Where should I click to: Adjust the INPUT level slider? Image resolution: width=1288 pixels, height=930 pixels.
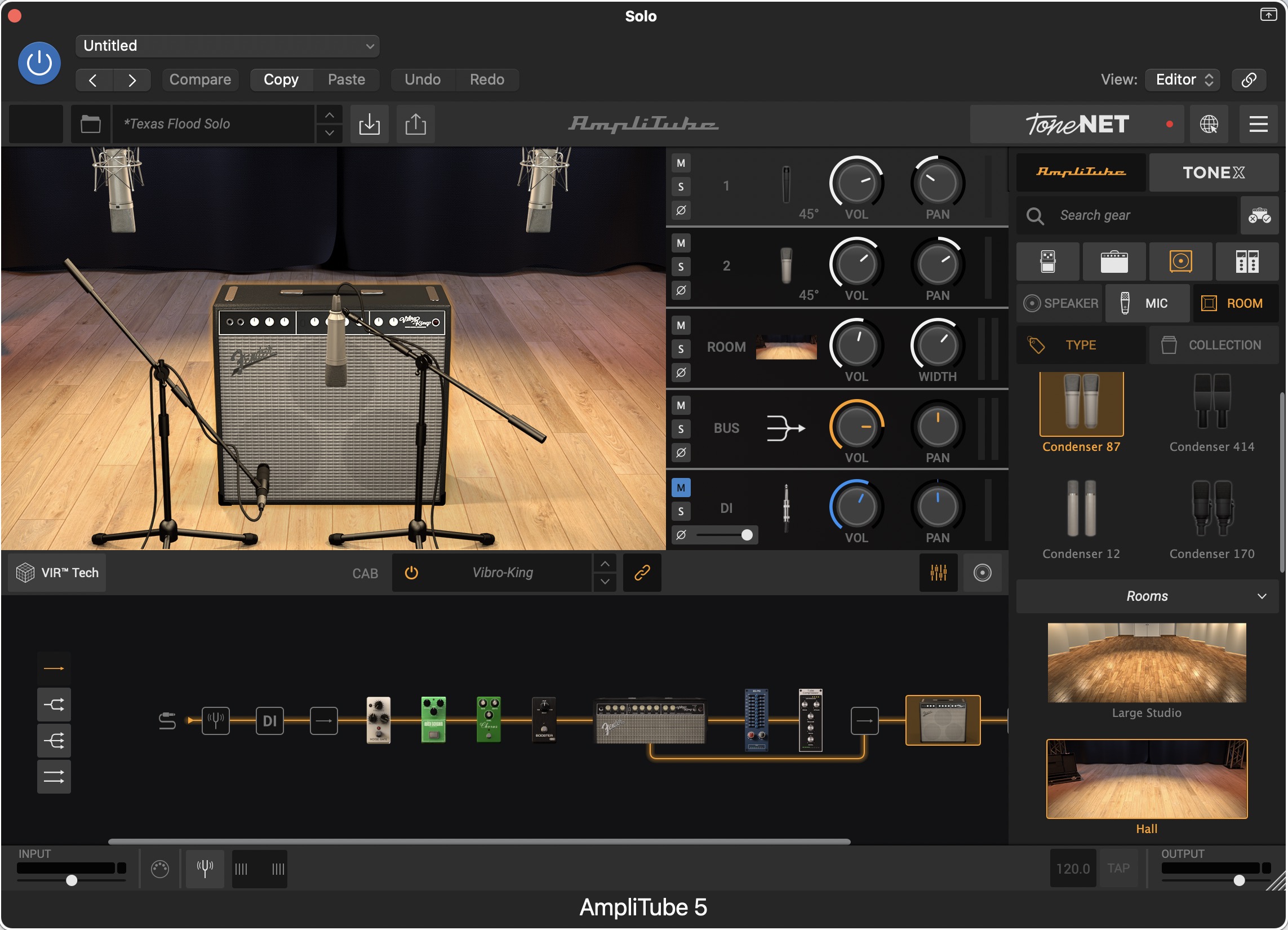(x=71, y=880)
